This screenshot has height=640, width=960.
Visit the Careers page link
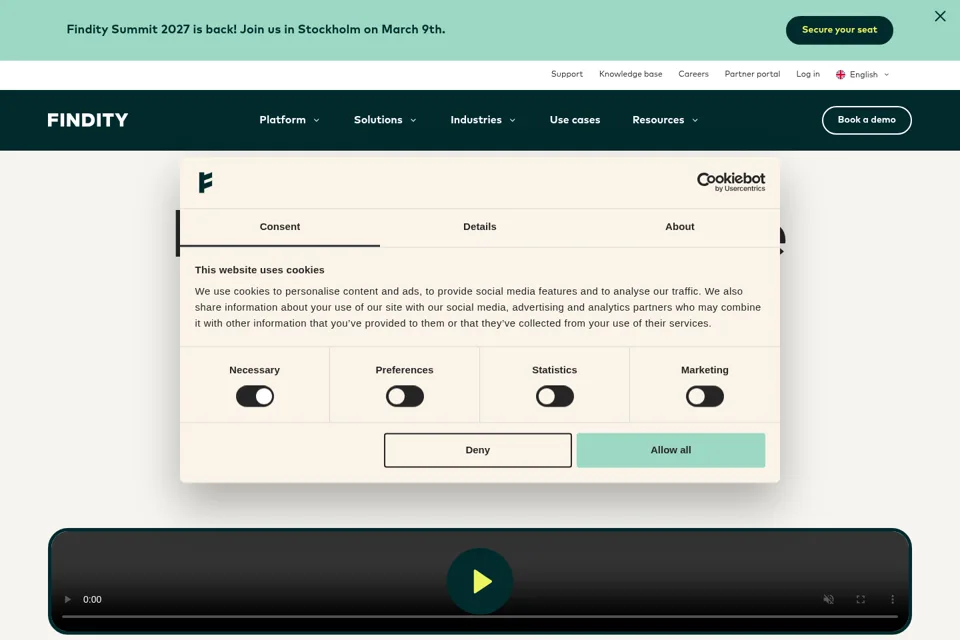click(693, 74)
